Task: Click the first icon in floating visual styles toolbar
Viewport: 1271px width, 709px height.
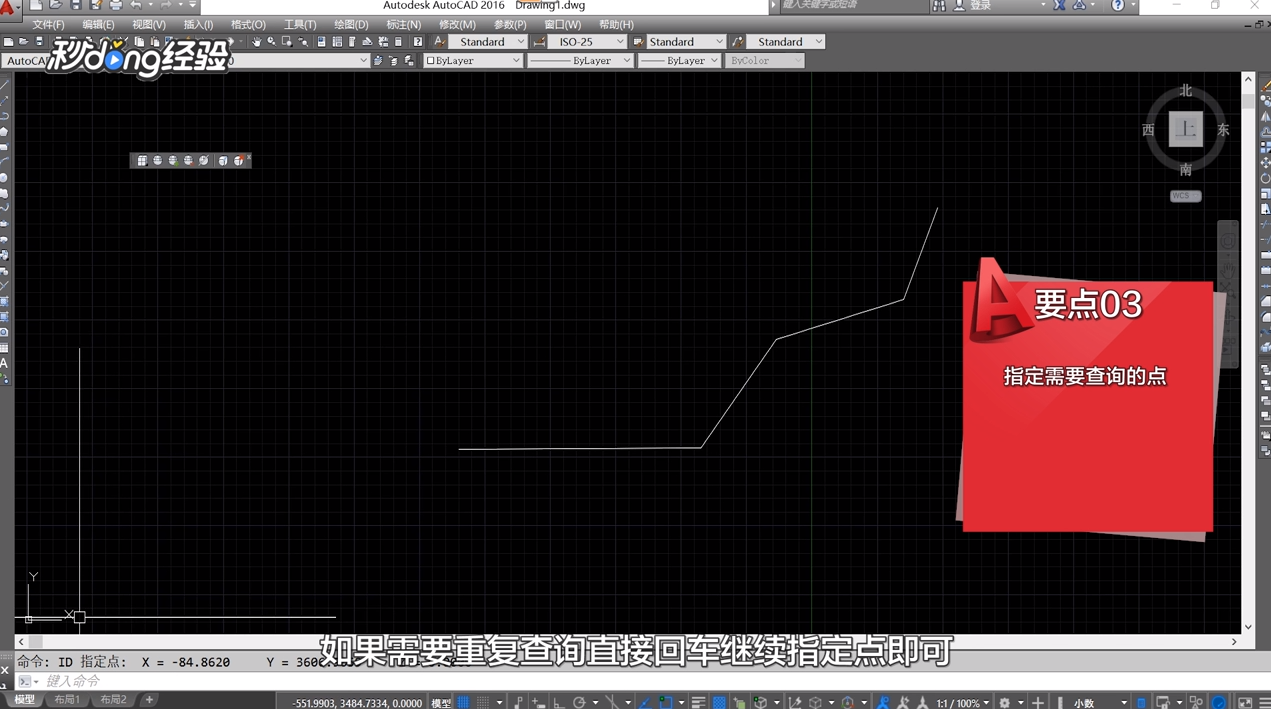Action: 142,161
